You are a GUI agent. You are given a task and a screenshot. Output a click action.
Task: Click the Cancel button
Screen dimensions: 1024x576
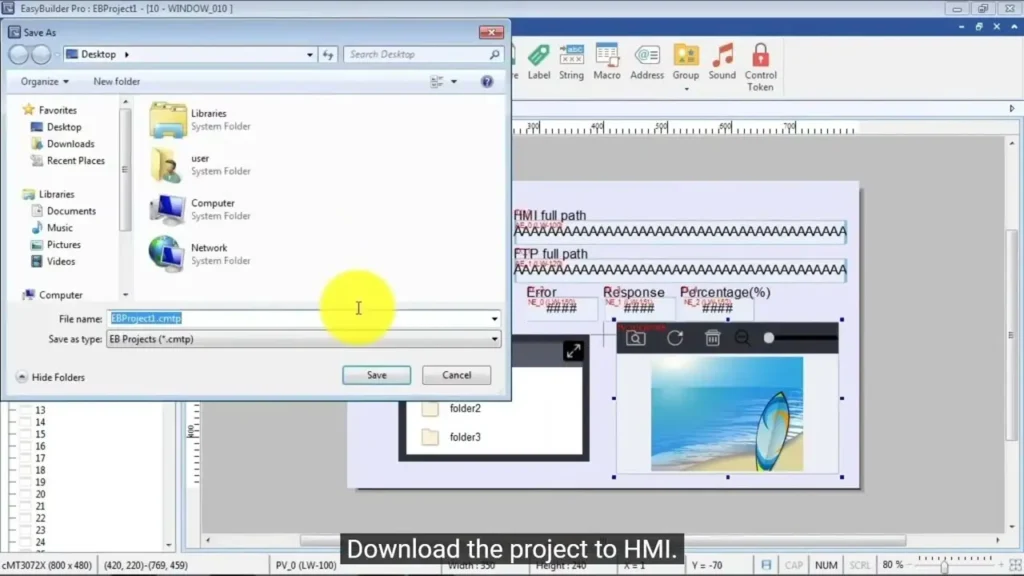456,375
